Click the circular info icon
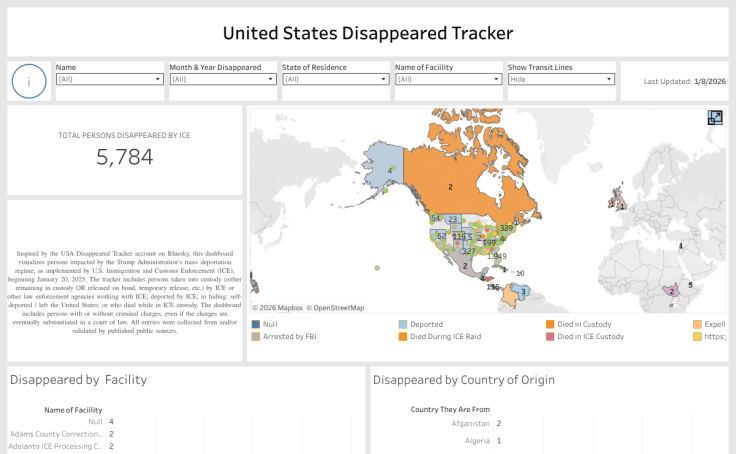The image size is (736, 454). pos(30,82)
